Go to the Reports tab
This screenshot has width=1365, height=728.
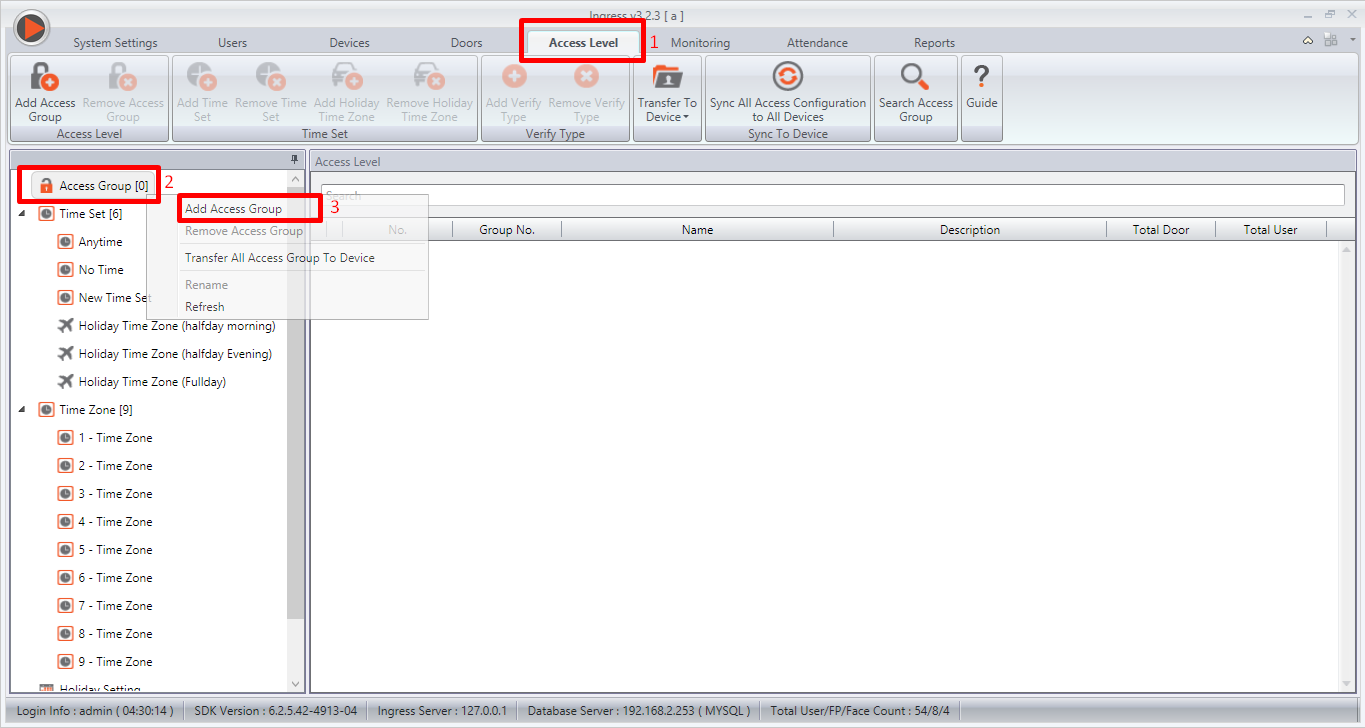point(934,43)
